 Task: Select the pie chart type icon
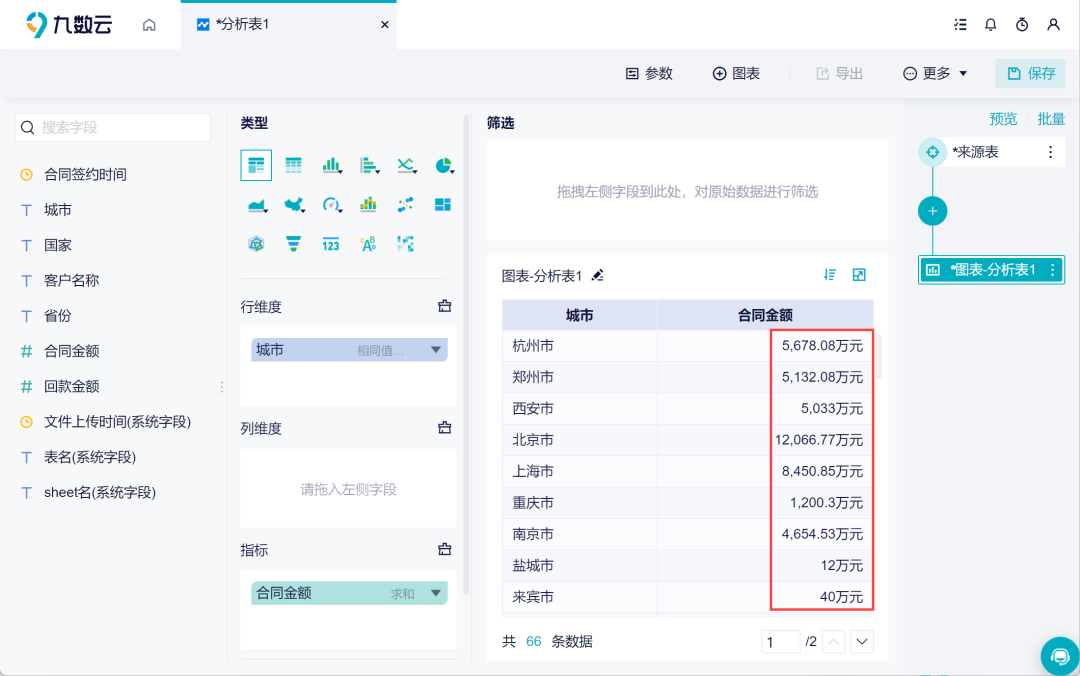point(443,165)
